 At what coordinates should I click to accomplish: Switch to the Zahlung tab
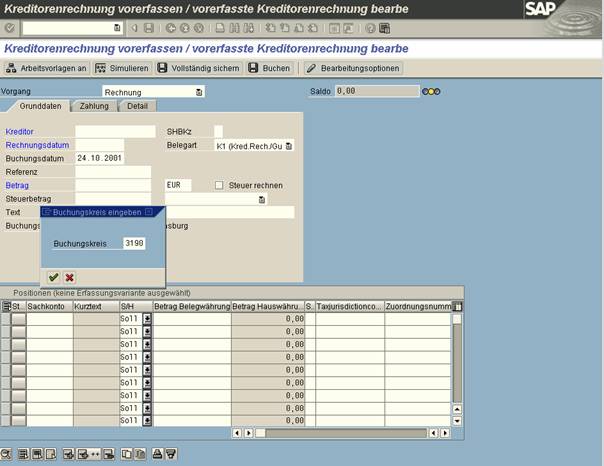pyautogui.click(x=94, y=106)
